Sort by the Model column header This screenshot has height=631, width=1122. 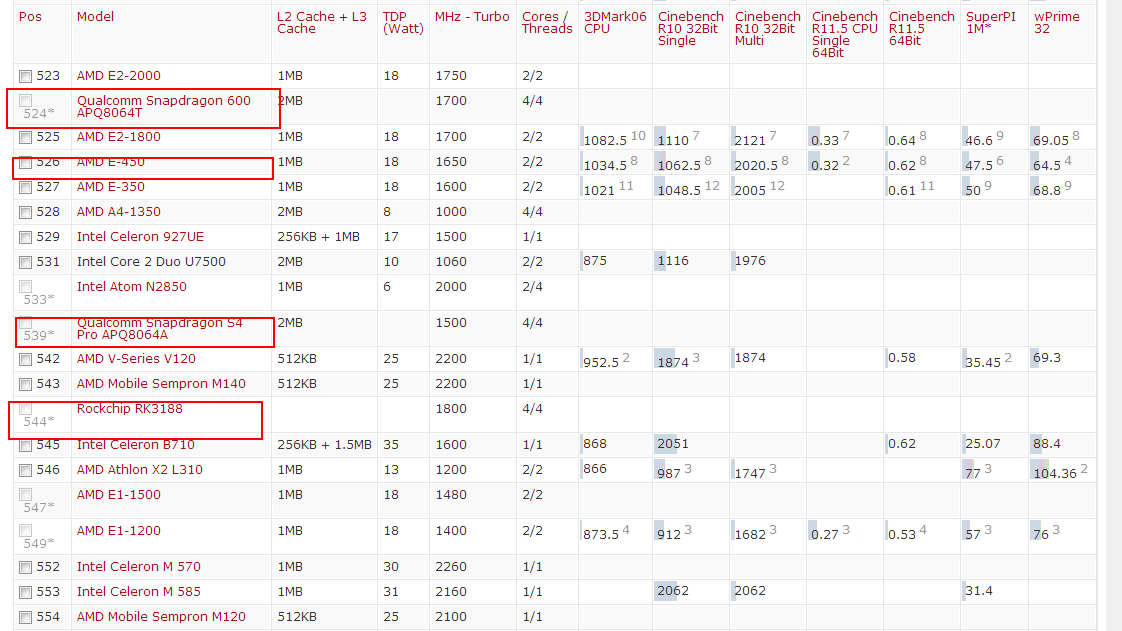pyautogui.click(x=95, y=16)
